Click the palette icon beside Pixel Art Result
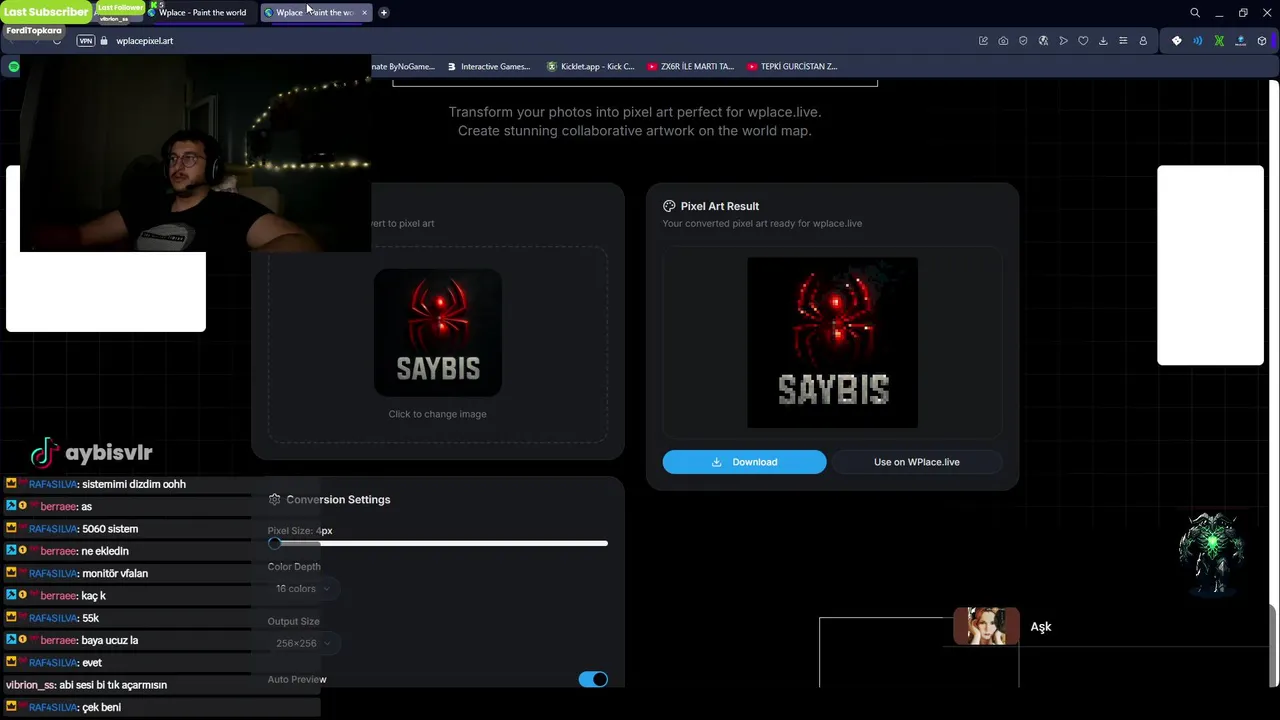 pyautogui.click(x=669, y=206)
